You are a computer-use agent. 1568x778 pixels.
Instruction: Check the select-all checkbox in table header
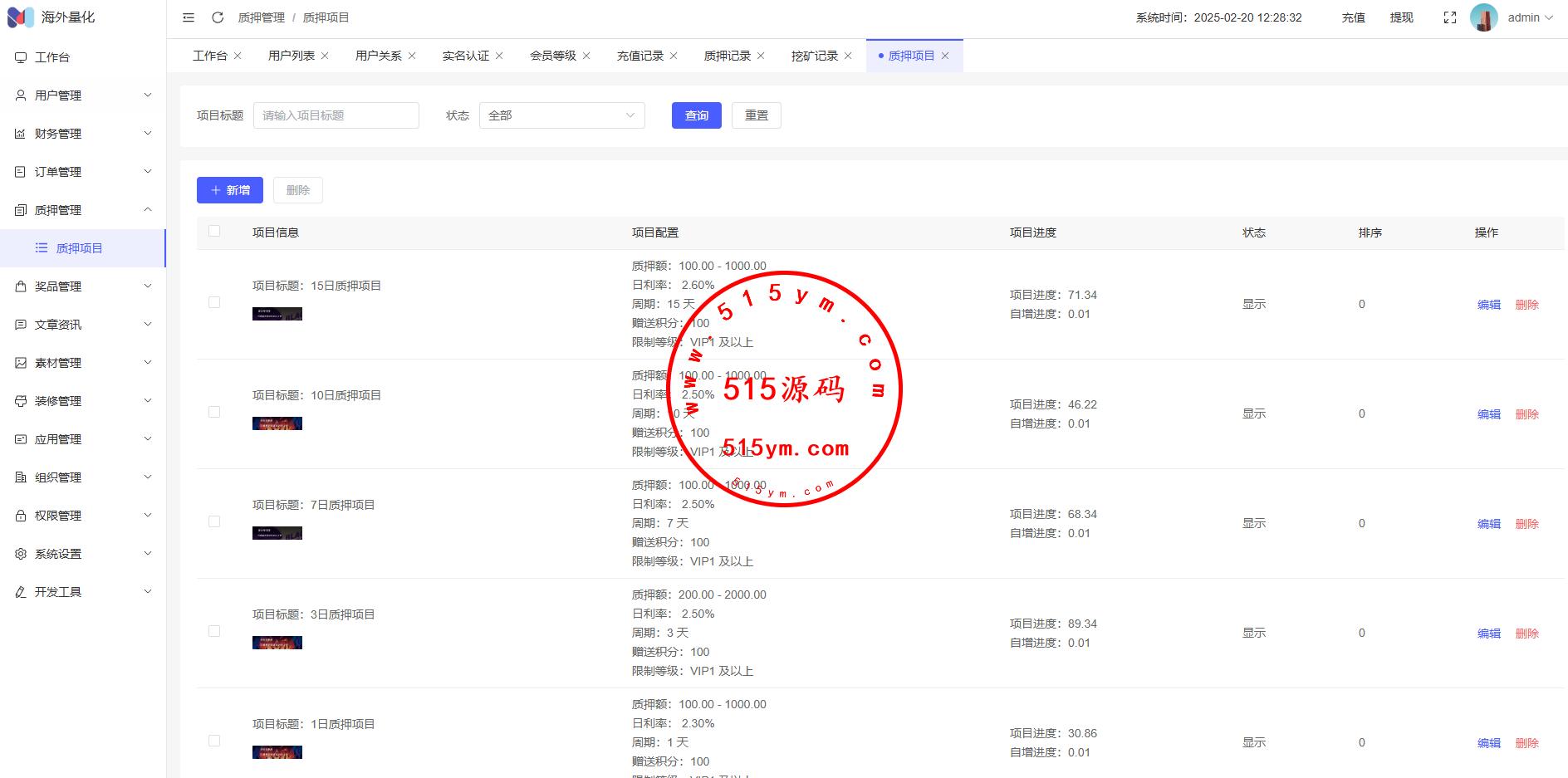[214, 232]
